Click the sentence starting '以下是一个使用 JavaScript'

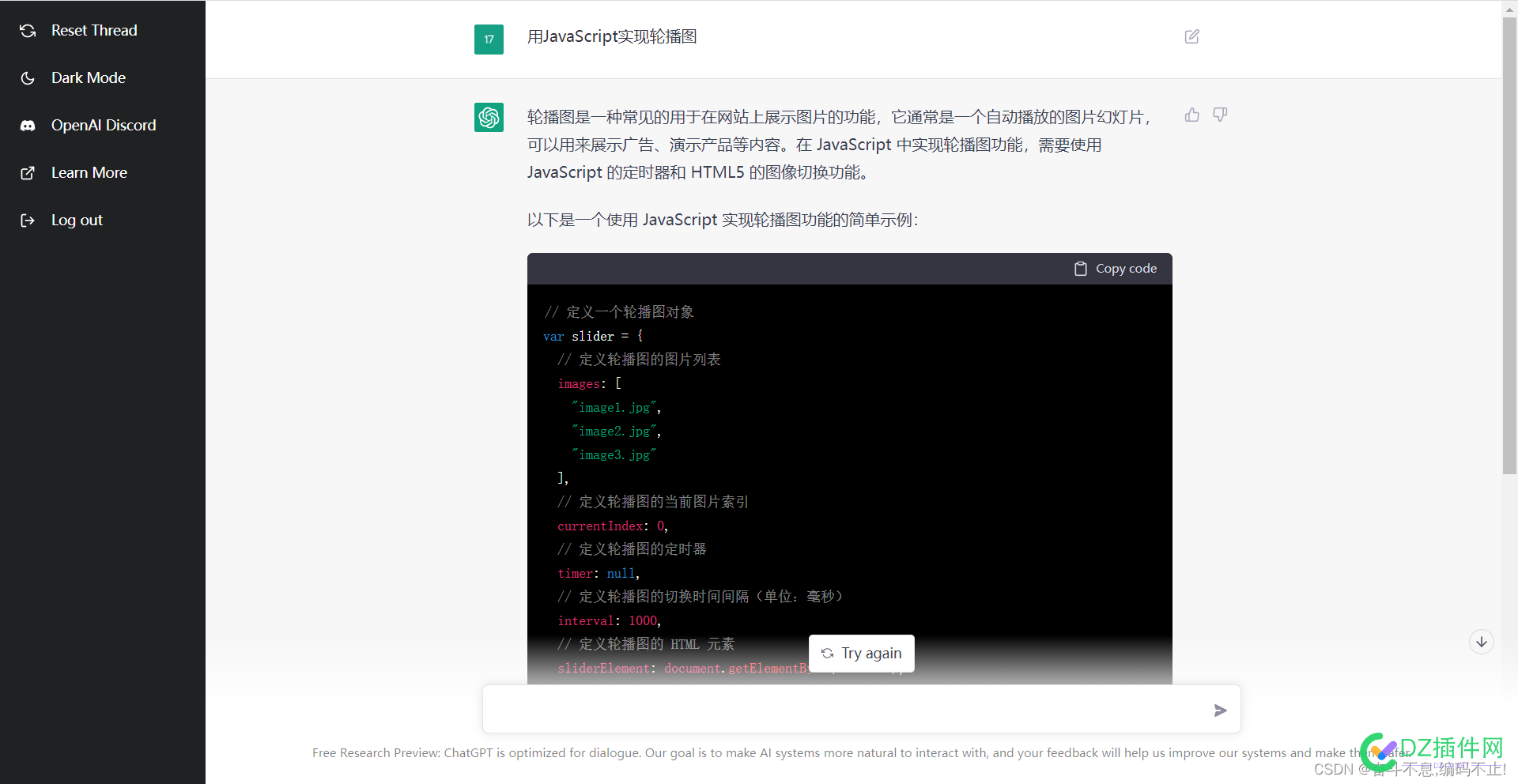pyautogui.click(x=723, y=220)
